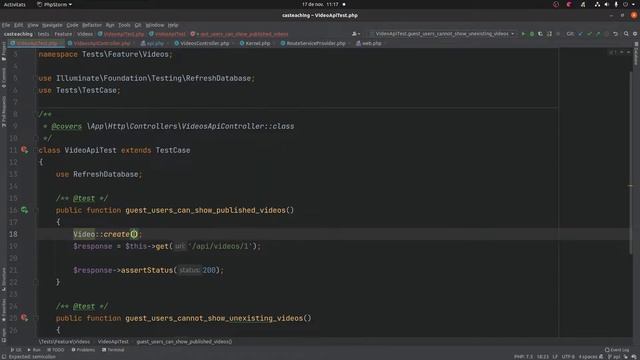
Task: Open the git branch widget in status bar
Action: coord(614,357)
